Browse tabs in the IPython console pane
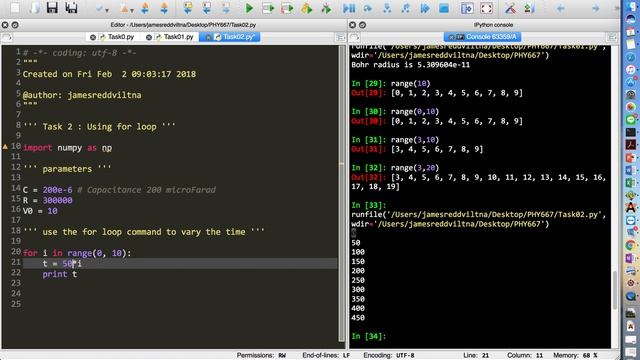640x360 pixels. click(x=354, y=37)
